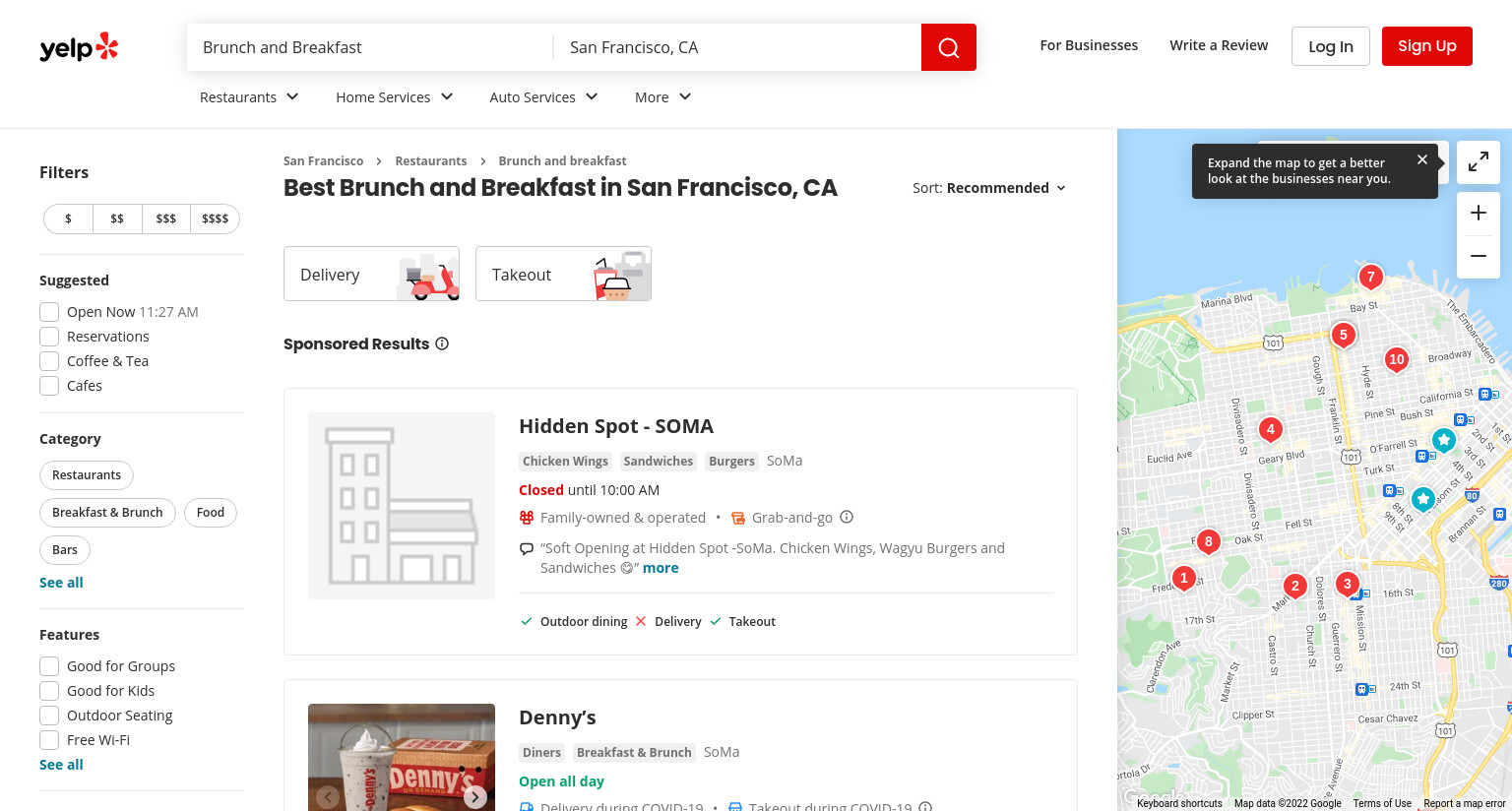
Task: Select the Delivery option tab
Action: coord(371,274)
